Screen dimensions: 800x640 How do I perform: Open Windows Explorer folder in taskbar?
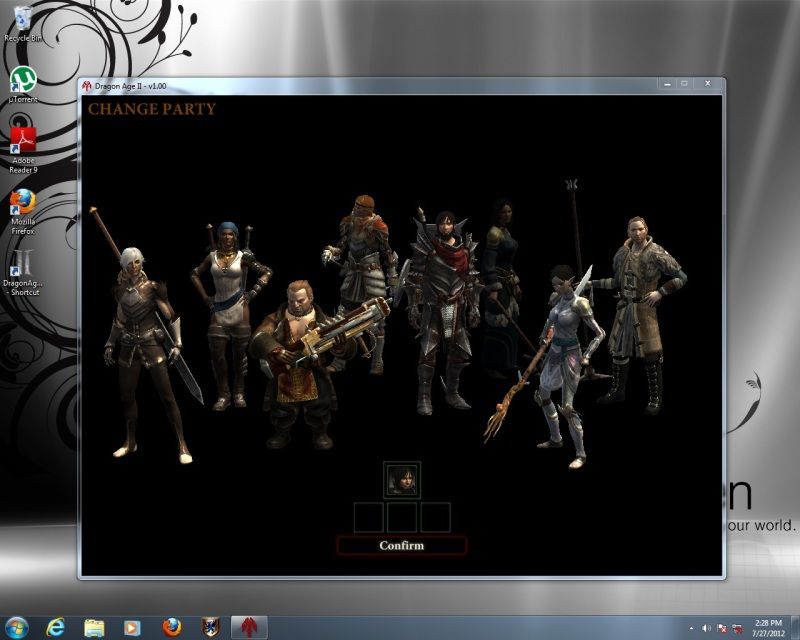click(95, 627)
